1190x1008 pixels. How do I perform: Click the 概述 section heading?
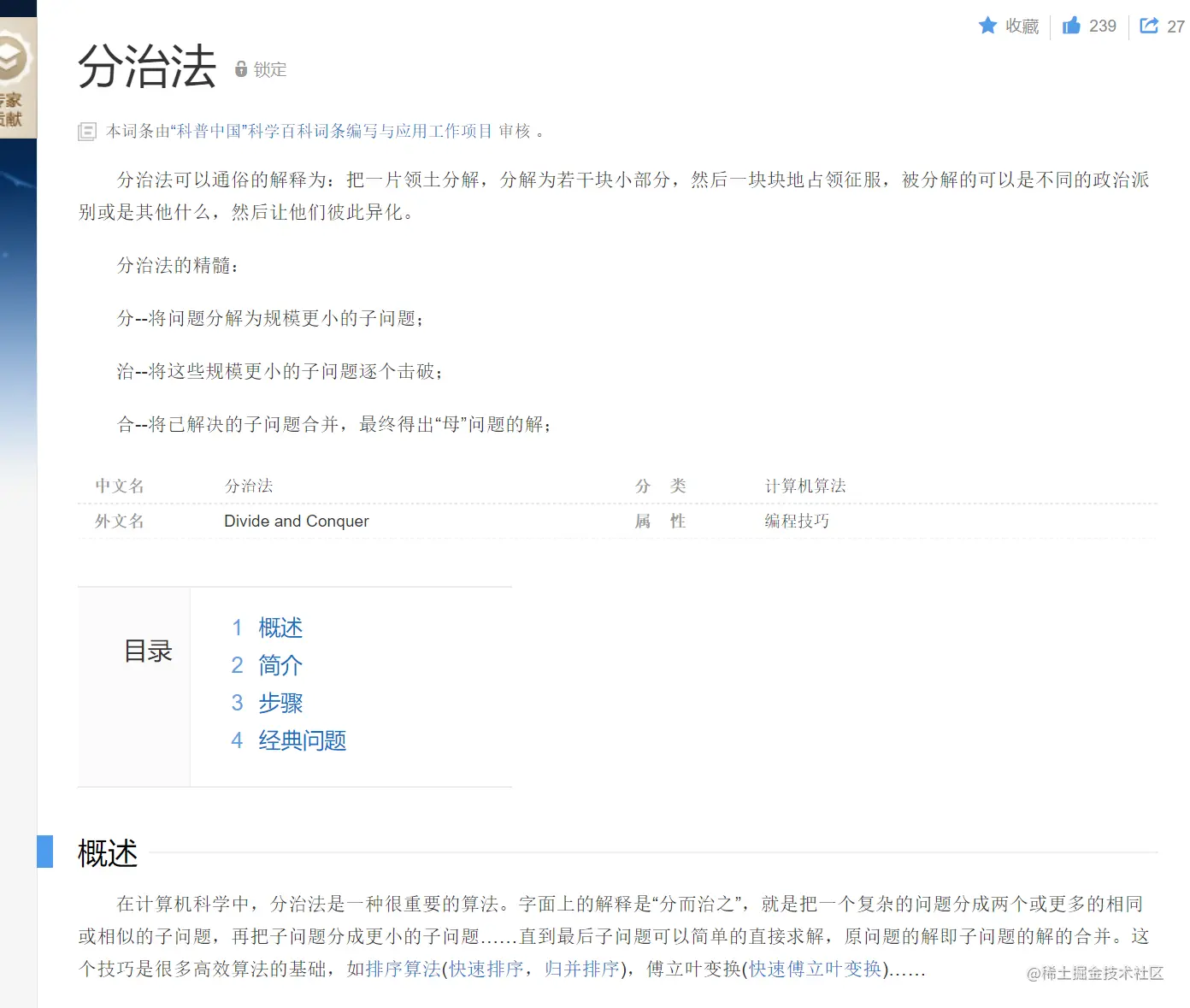[108, 853]
